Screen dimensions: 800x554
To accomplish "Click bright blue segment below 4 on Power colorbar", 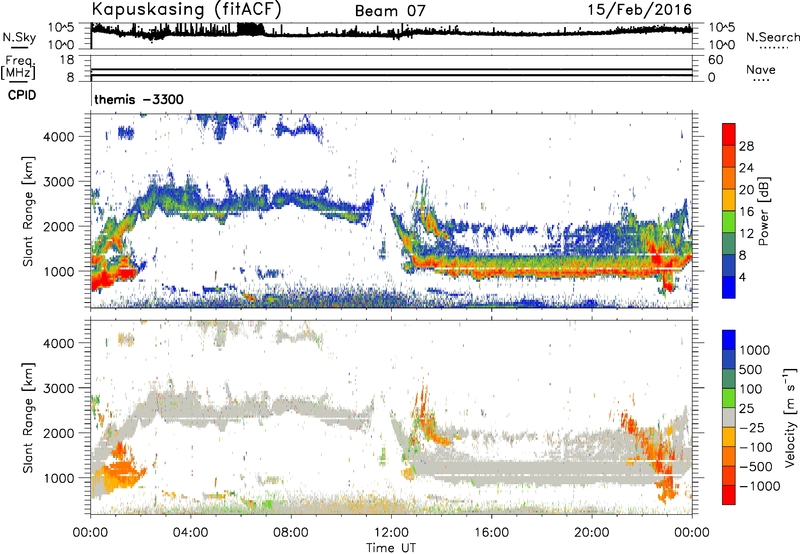I will (729, 288).
